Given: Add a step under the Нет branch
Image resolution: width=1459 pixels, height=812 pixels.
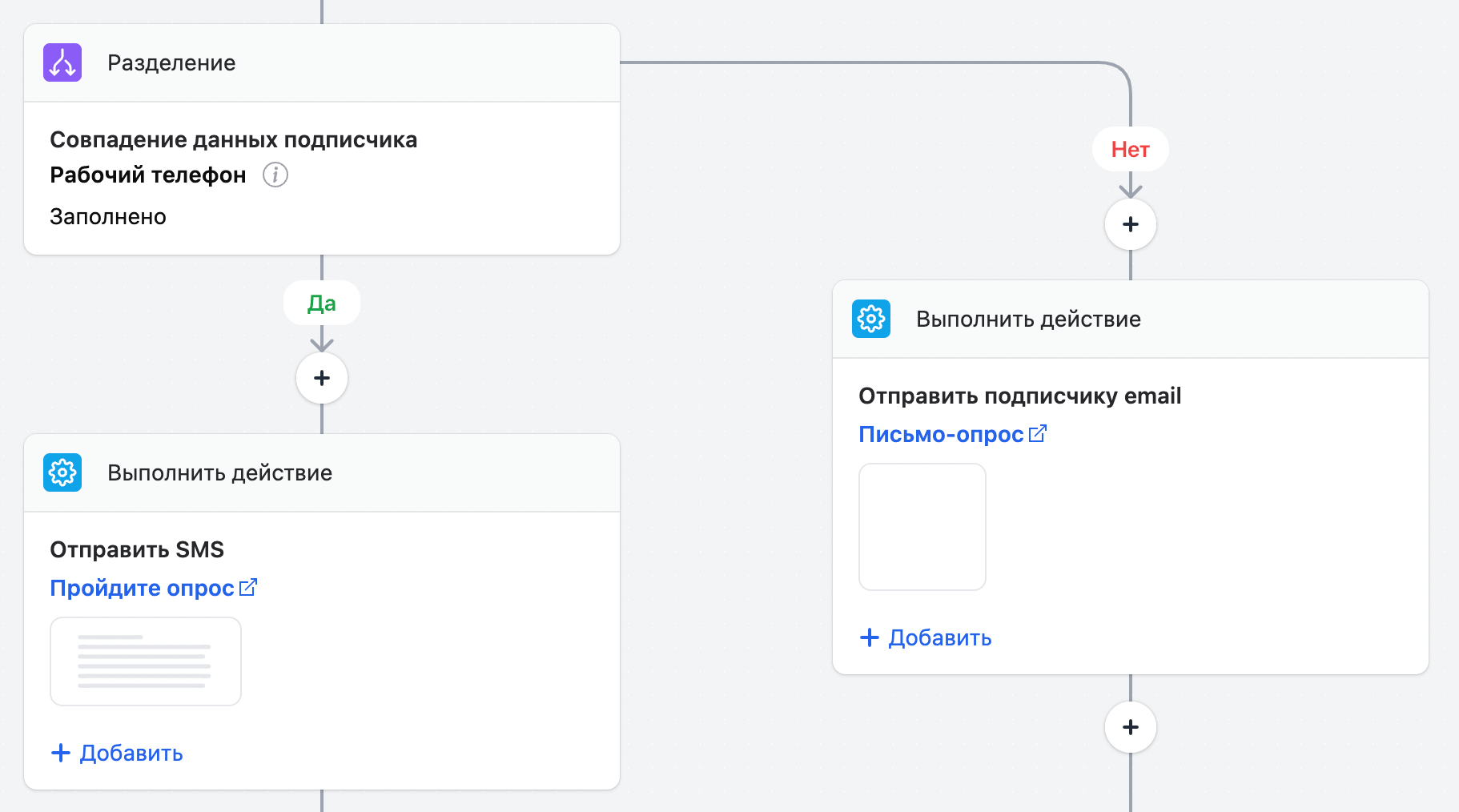Looking at the screenshot, I should pyautogui.click(x=1130, y=224).
